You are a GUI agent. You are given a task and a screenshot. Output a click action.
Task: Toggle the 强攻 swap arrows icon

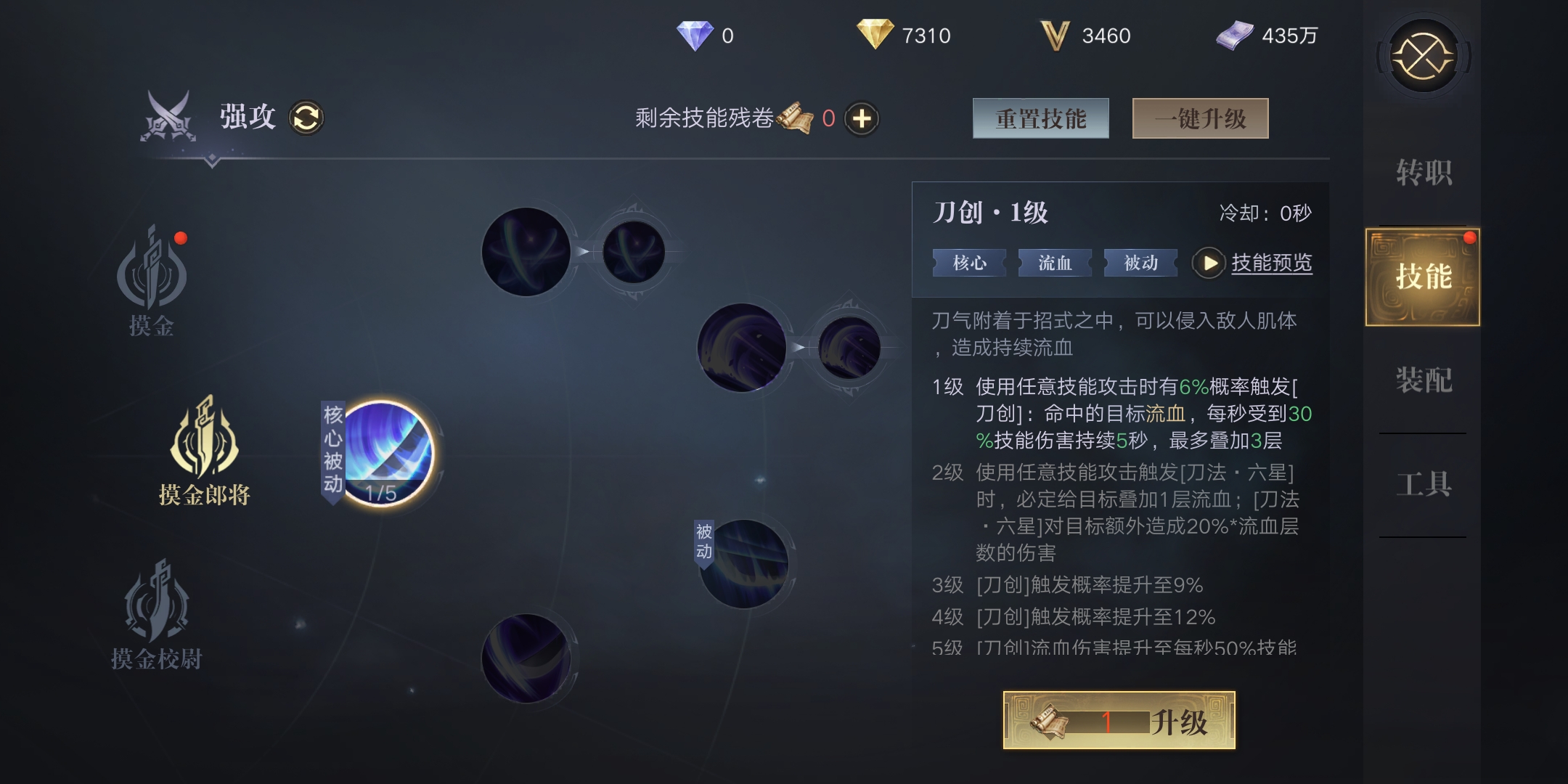pyautogui.click(x=306, y=118)
